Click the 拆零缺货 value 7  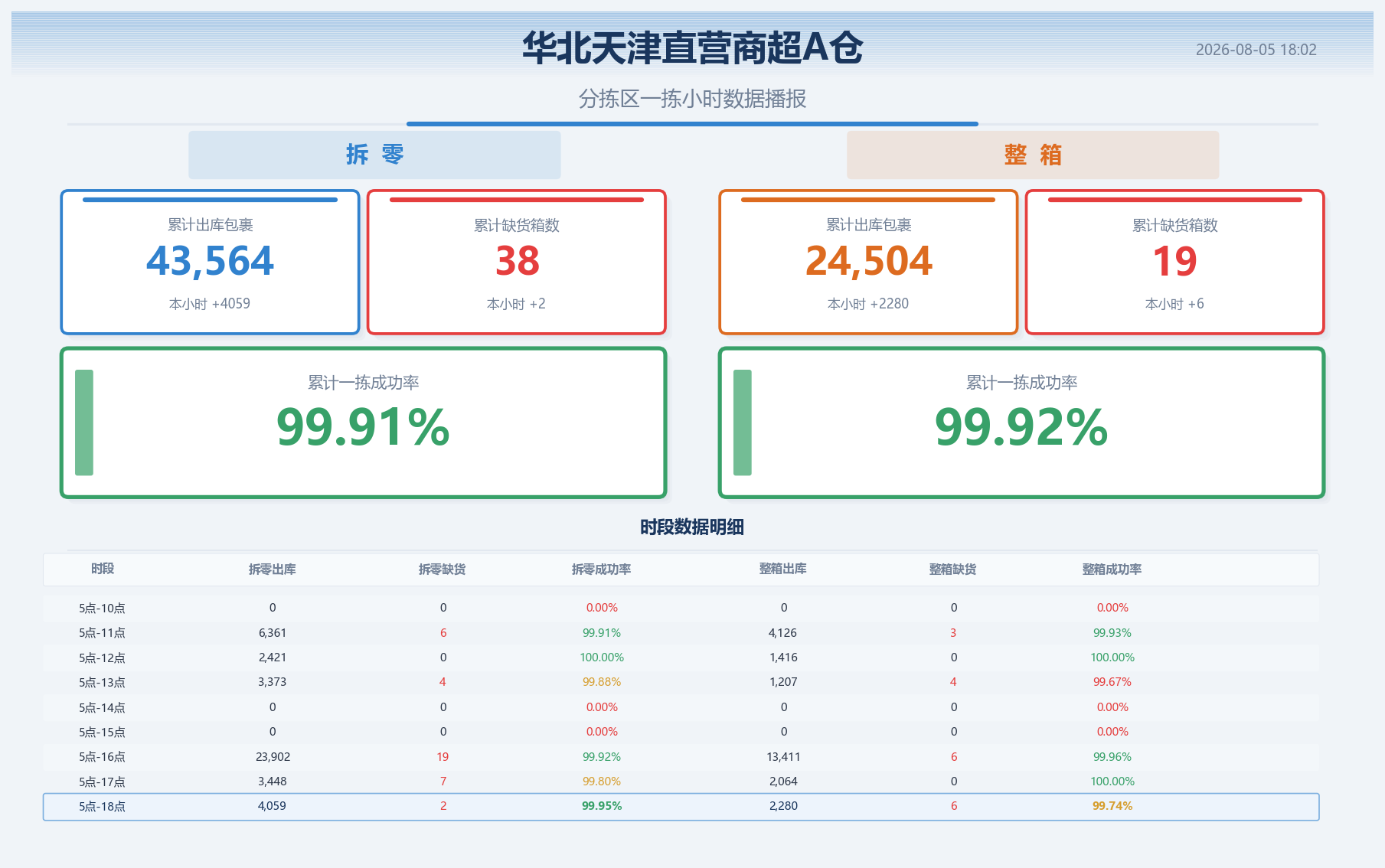coord(443,782)
